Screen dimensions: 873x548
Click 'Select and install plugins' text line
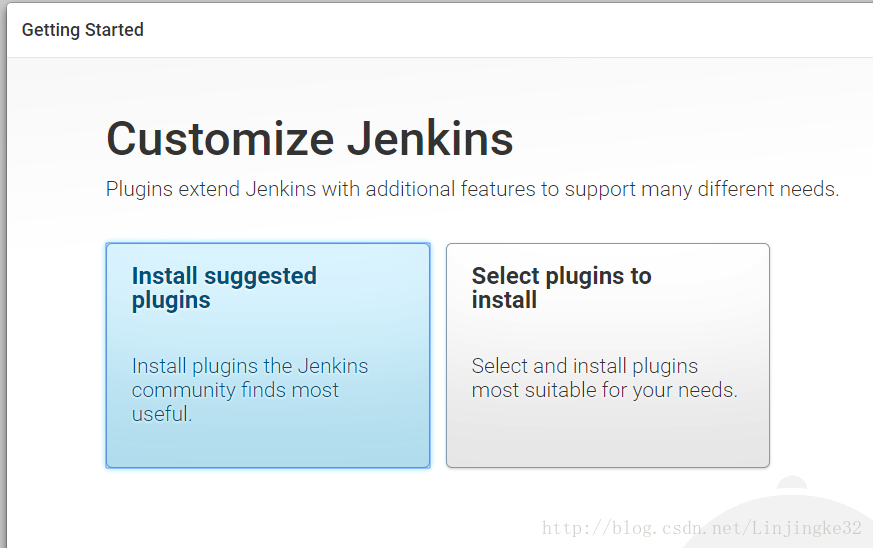pyautogui.click(x=585, y=366)
